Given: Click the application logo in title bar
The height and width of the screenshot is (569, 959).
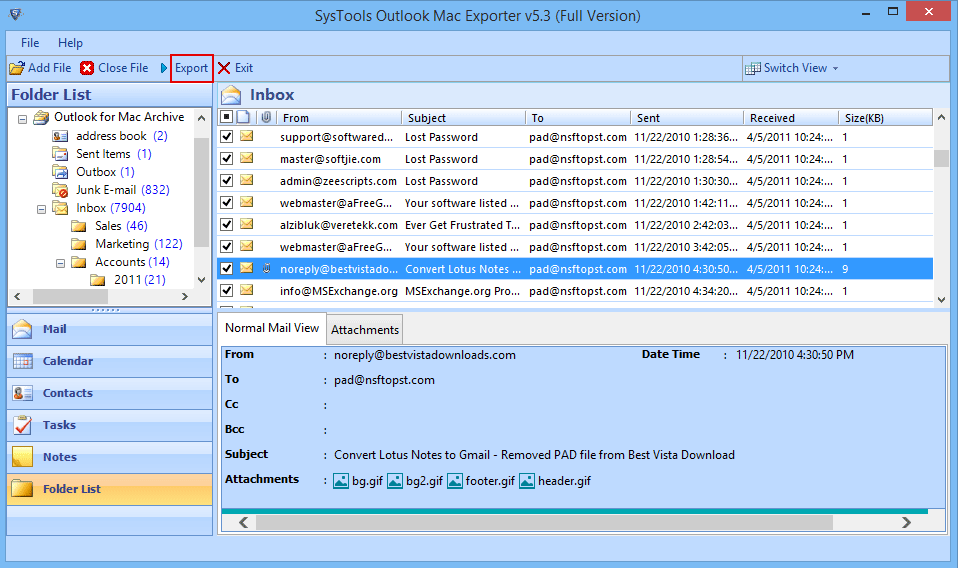Looking at the screenshot, I should 16,14.
